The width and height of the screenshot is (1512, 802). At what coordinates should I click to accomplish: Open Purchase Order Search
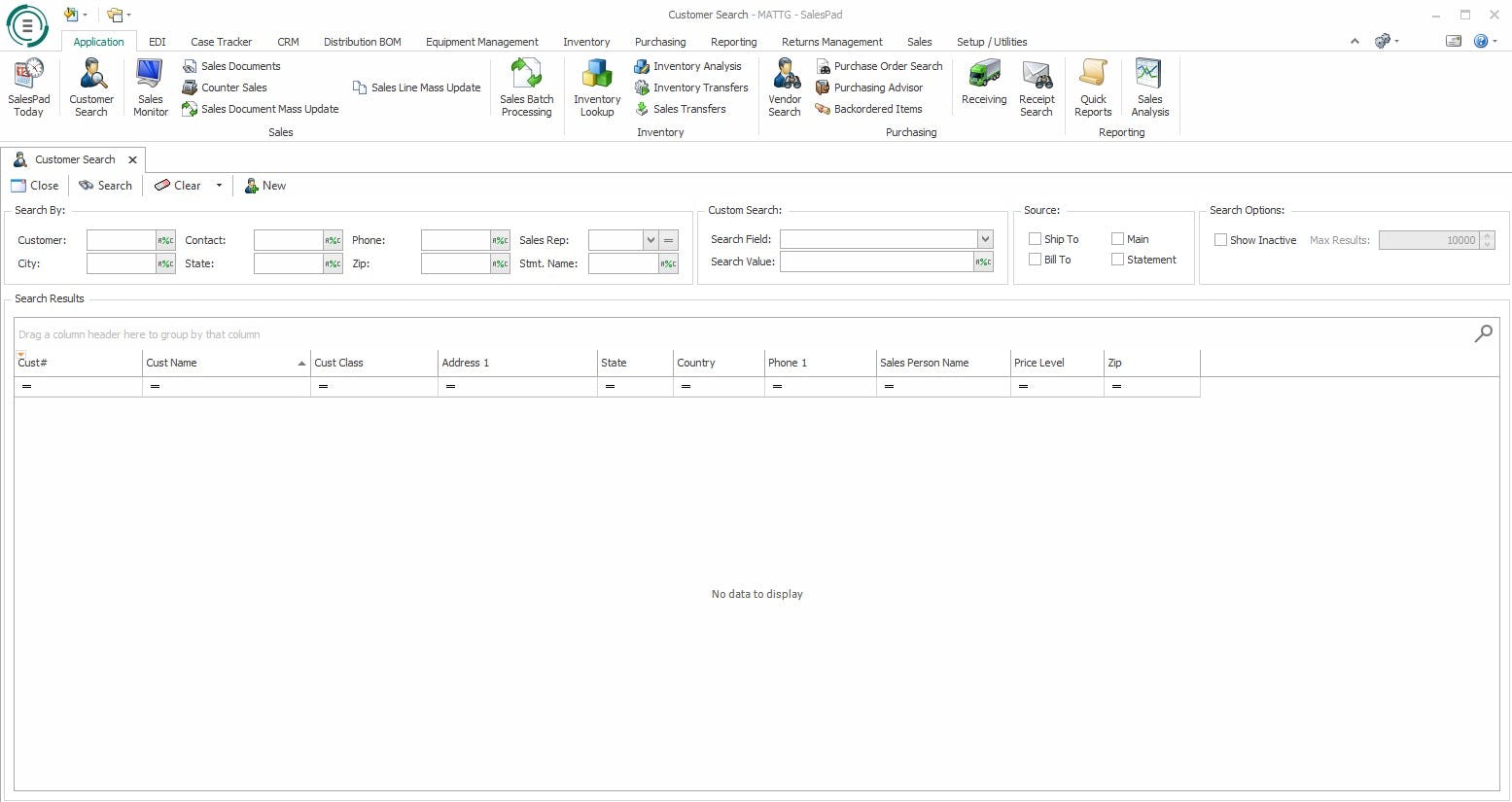point(879,66)
